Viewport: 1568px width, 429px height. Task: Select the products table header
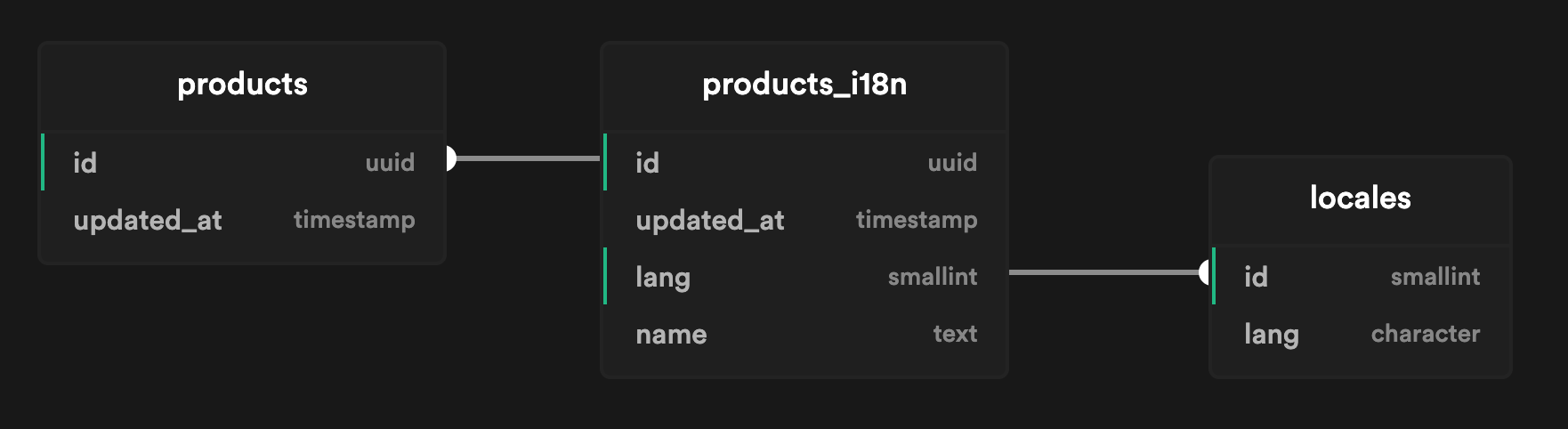tap(242, 86)
